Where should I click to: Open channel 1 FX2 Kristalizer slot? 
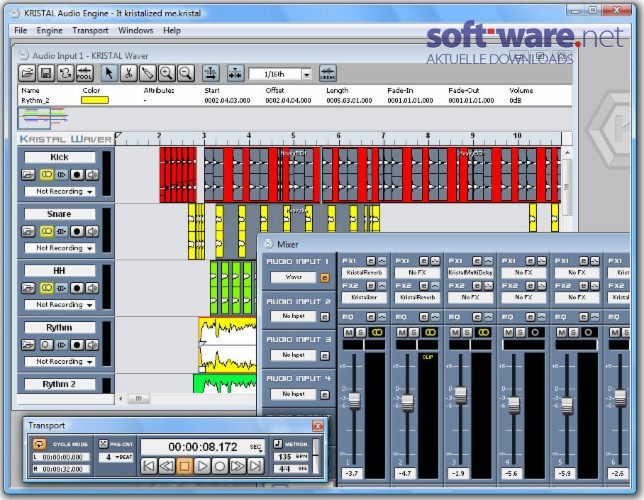364,297
